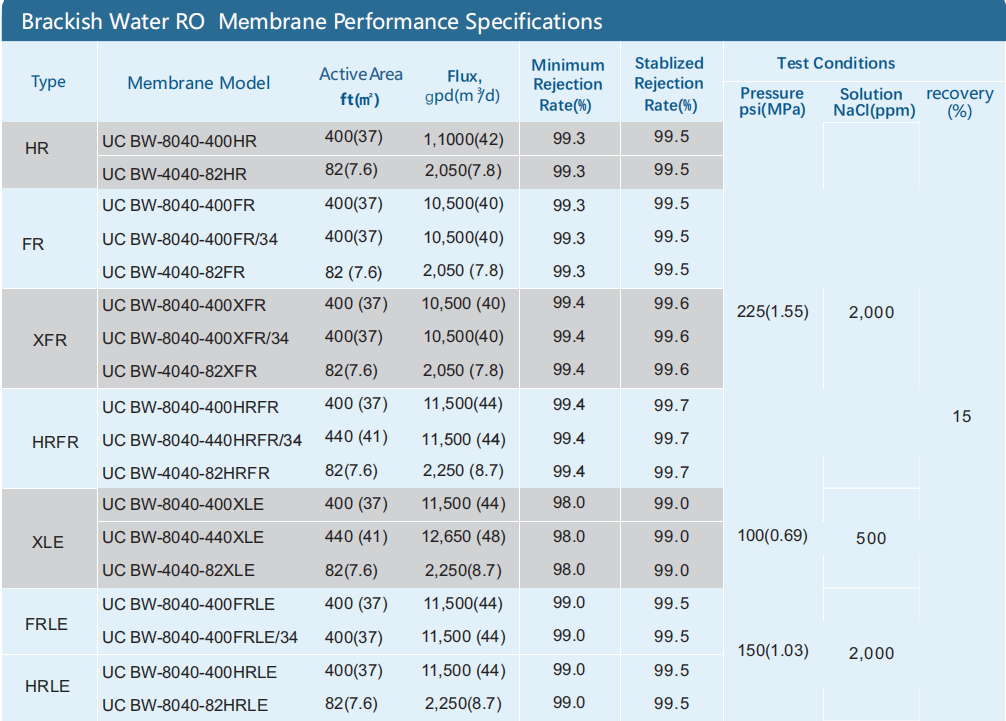
Task: Click flux '12,650 (48)' for 440XLE
Action: pos(463,537)
